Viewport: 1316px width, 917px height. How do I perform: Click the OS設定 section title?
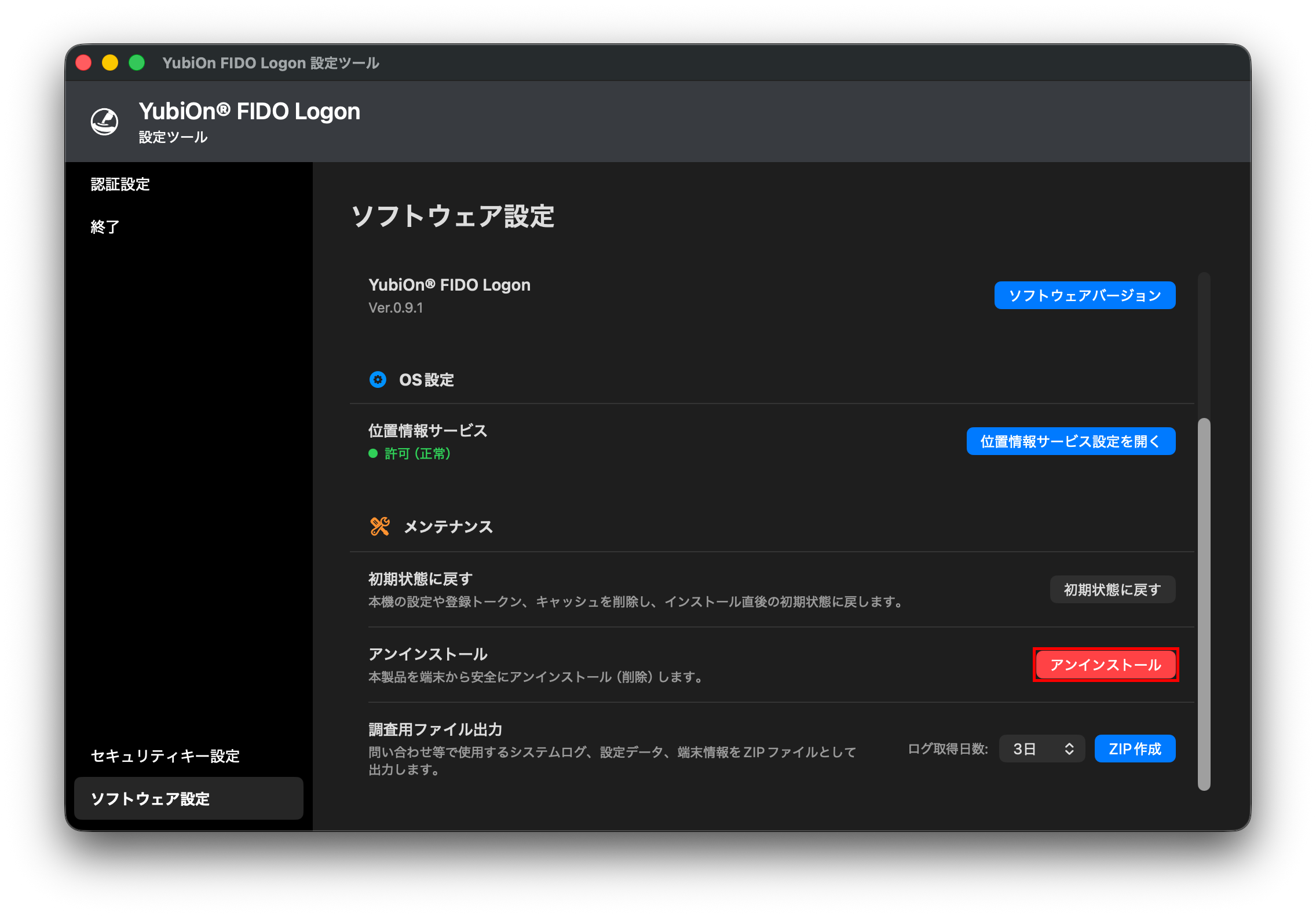(x=426, y=380)
